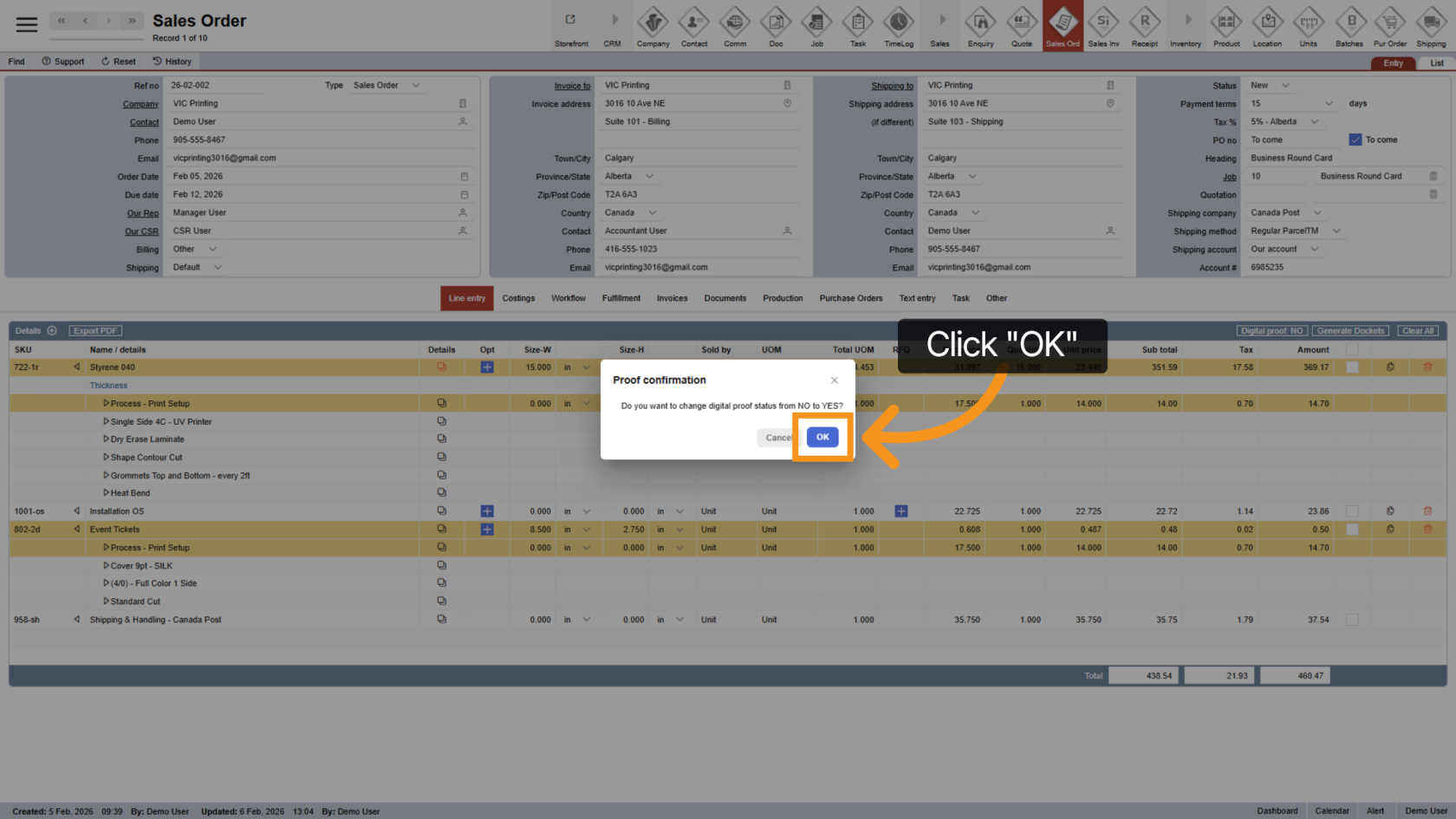The image size is (1456, 819).
Task: Open the TimeLog module icon
Action: coord(898,27)
